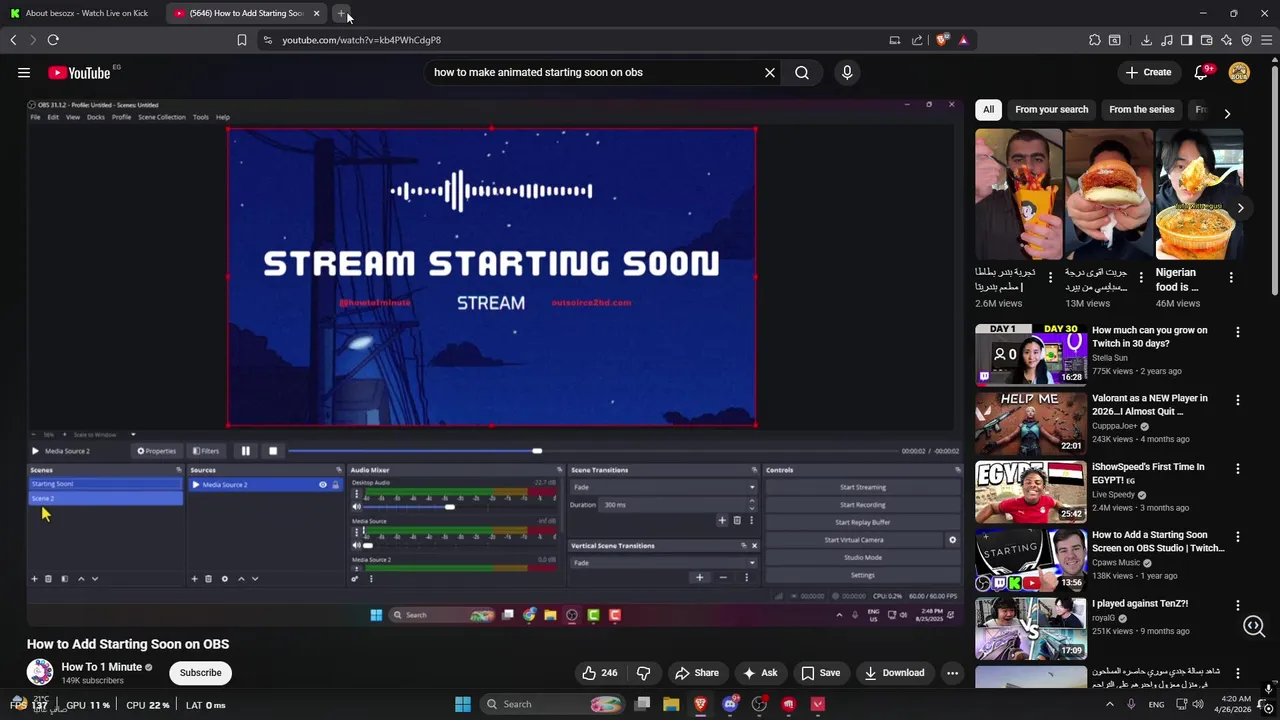
Task: Open a new browser tab
Action: (341, 13)
